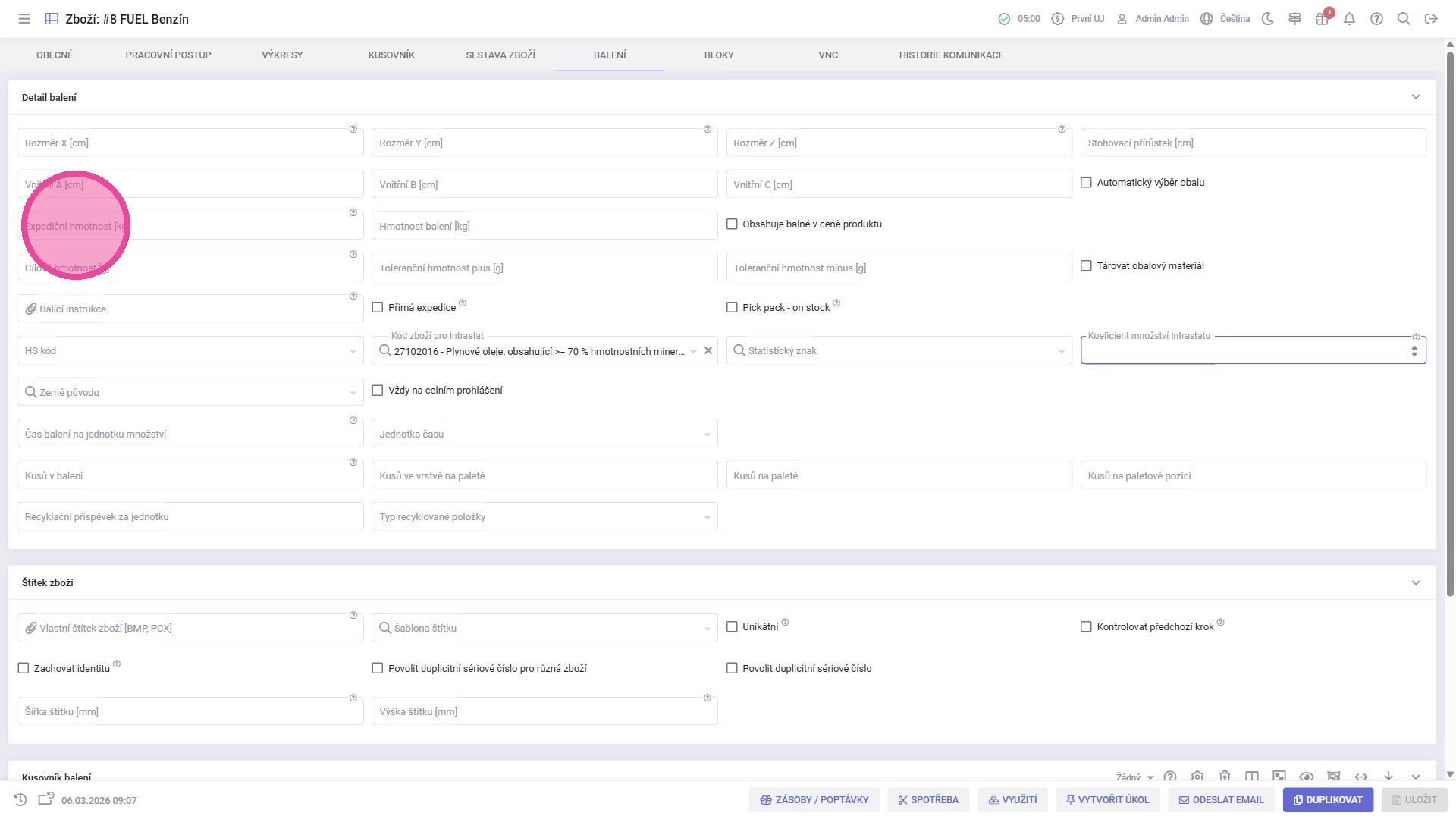1456x819 pixels.
Task: Click the logout arrow icon
Action: click(x=1431, y=19)
